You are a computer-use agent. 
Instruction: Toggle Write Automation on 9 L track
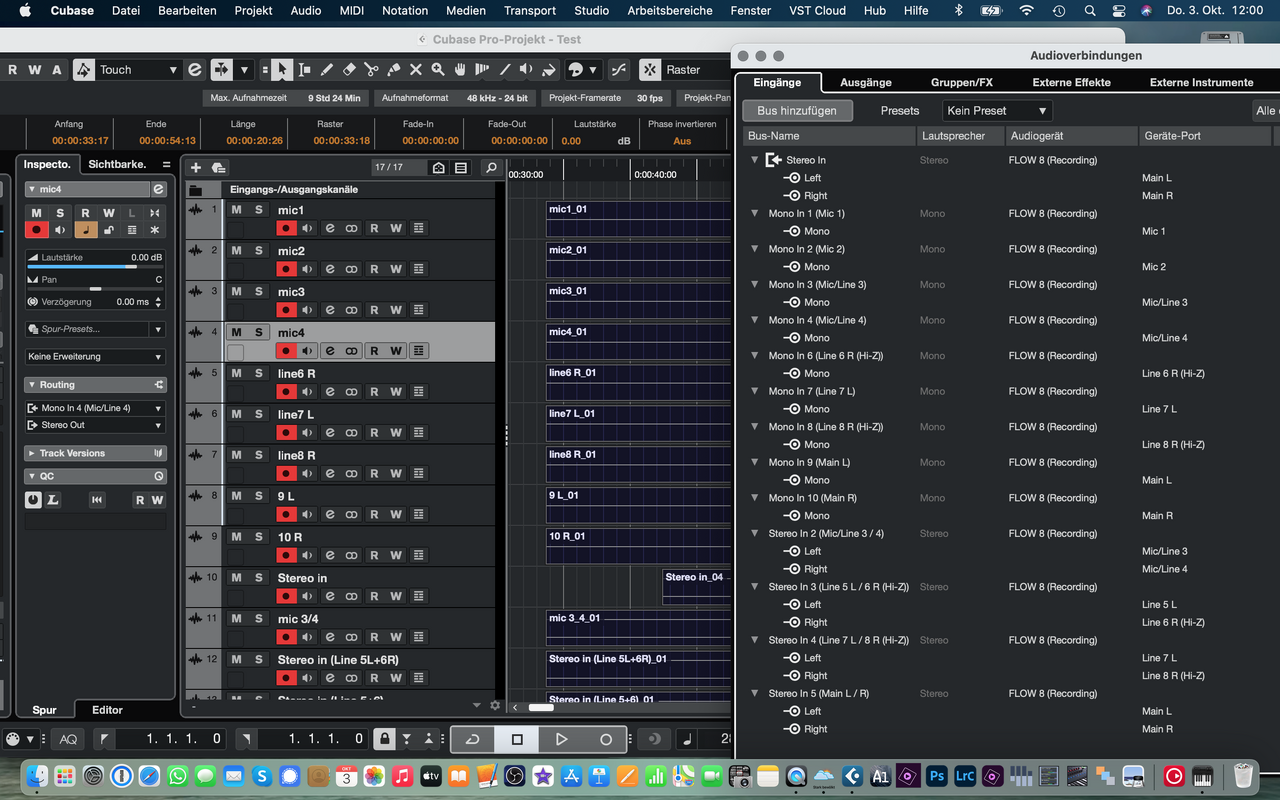(396, 515)
